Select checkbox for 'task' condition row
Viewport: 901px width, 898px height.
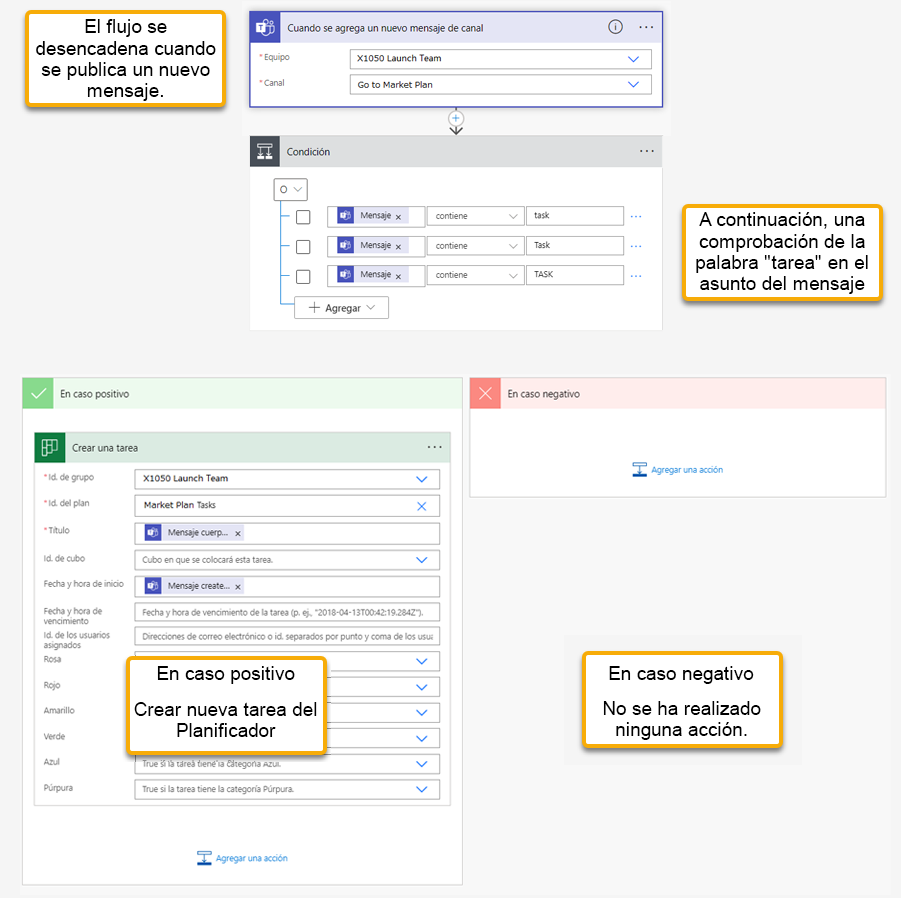click(x=303, y=217)
